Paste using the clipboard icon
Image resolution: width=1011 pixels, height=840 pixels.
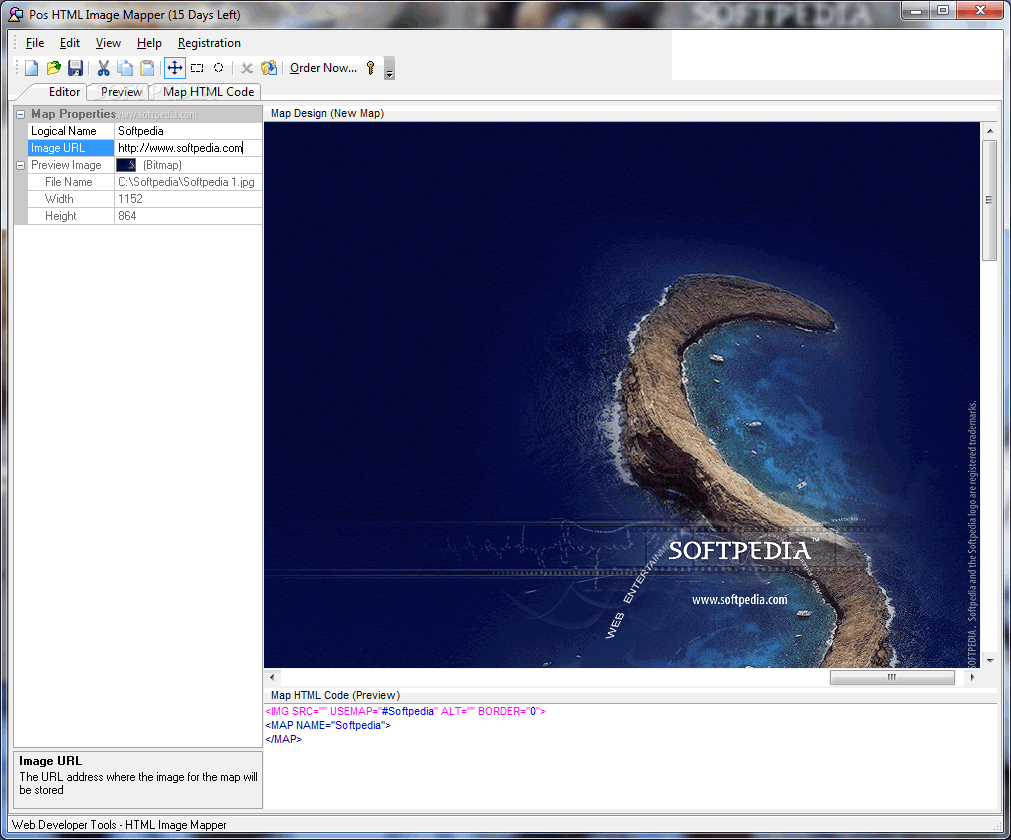[147, 68]
